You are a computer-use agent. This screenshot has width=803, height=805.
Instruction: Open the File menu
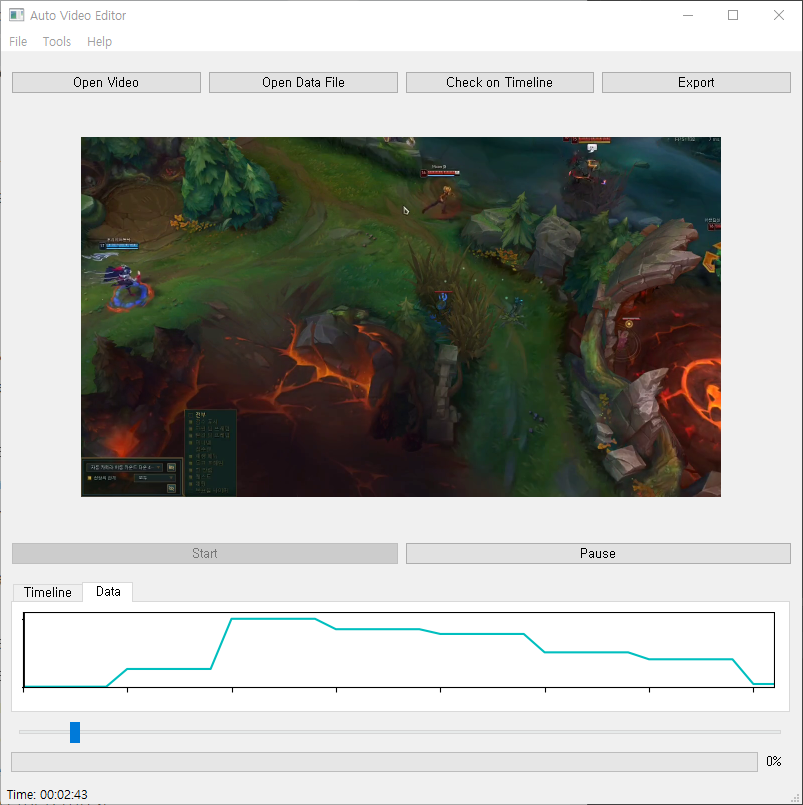17,41
